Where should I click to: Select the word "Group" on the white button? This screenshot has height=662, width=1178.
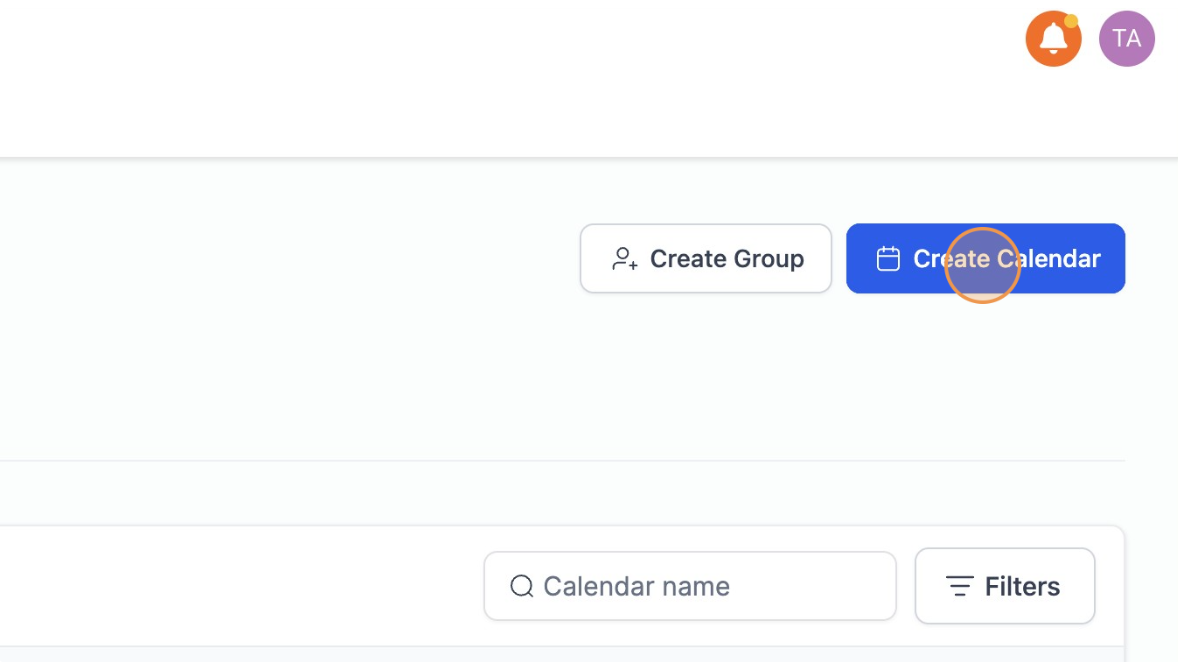(765, 259)
